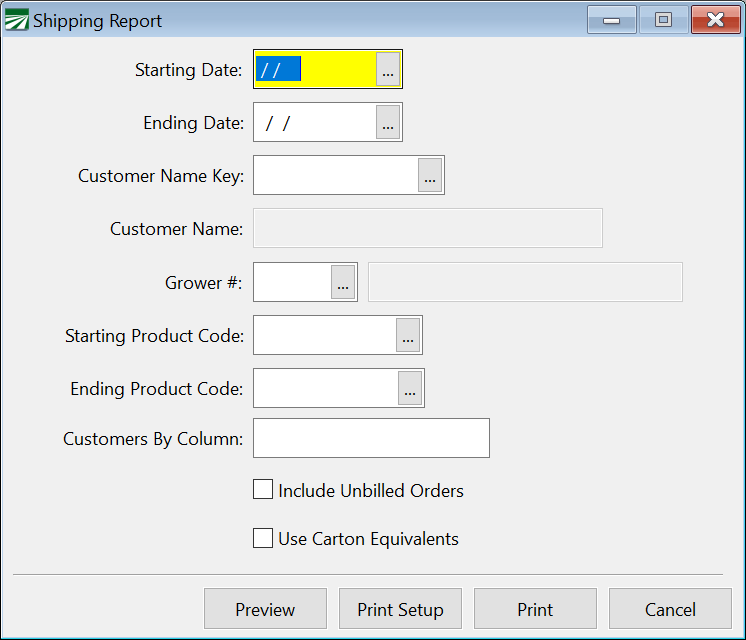Toggle Use Carton Equivalents checkbox
The width and height of the screenshot is (746, 640).
click(263, 539)
